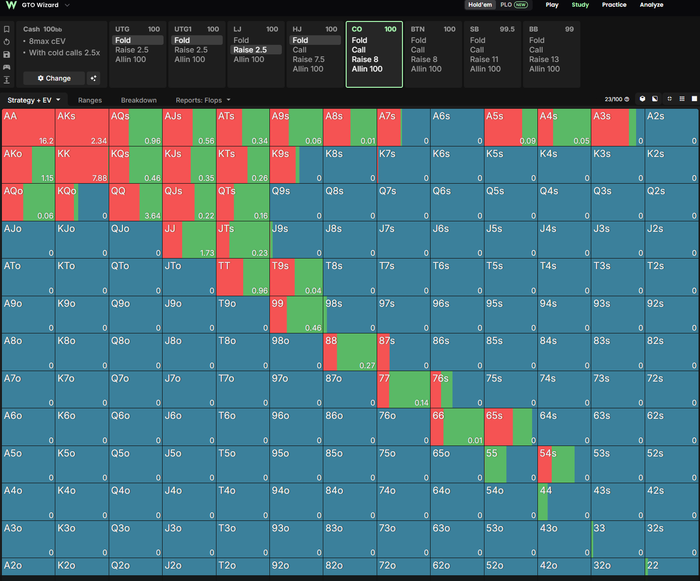Image resolution: width=700 pixels, height=581 pixels.
Task: Click the reset/undo circular arrow icon
Action: (x=7, y=42)
